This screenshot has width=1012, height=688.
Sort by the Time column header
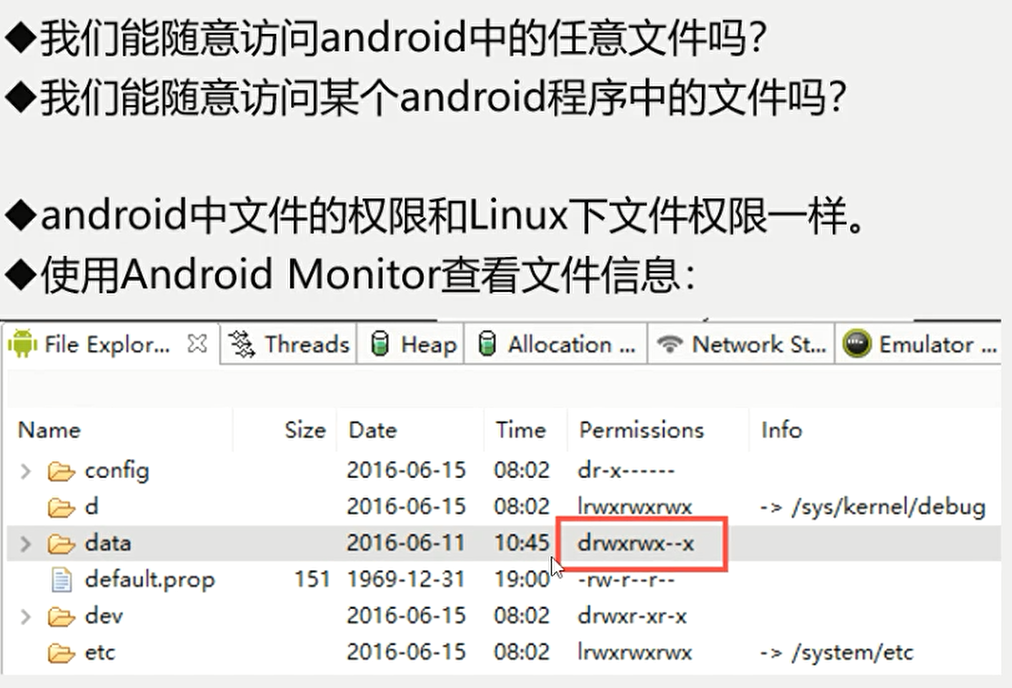click(x=521, y=430)
